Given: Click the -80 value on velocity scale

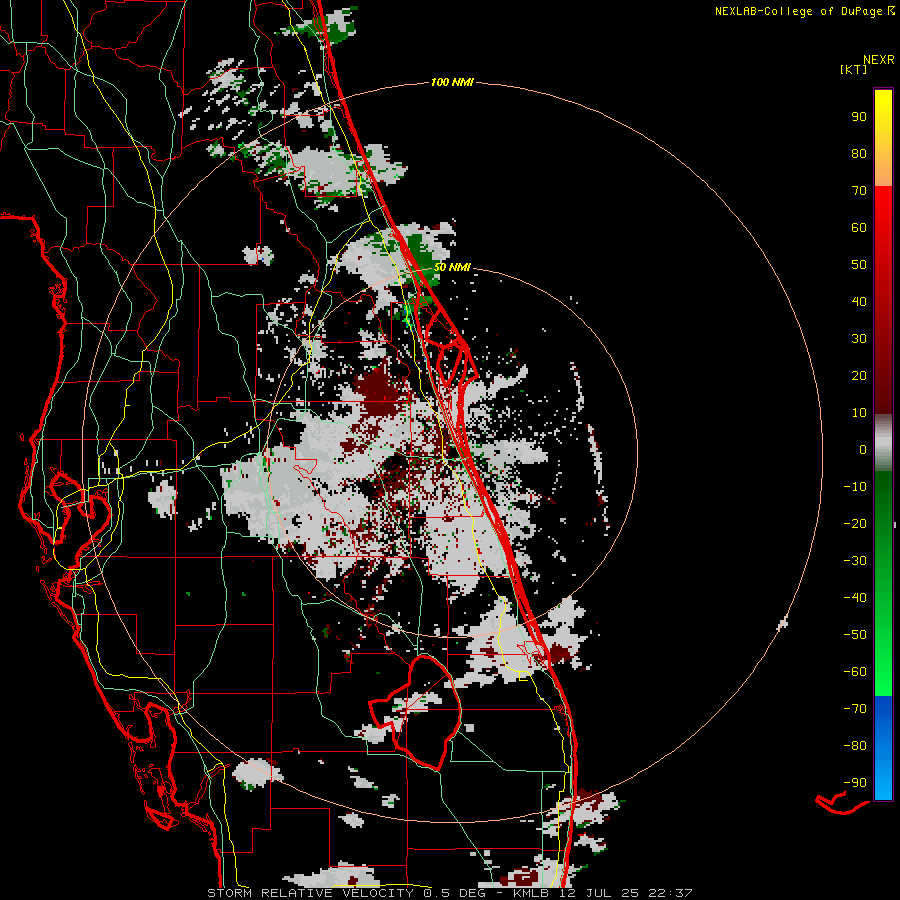Looking at the screenshot, I should [x=855, y=746].
